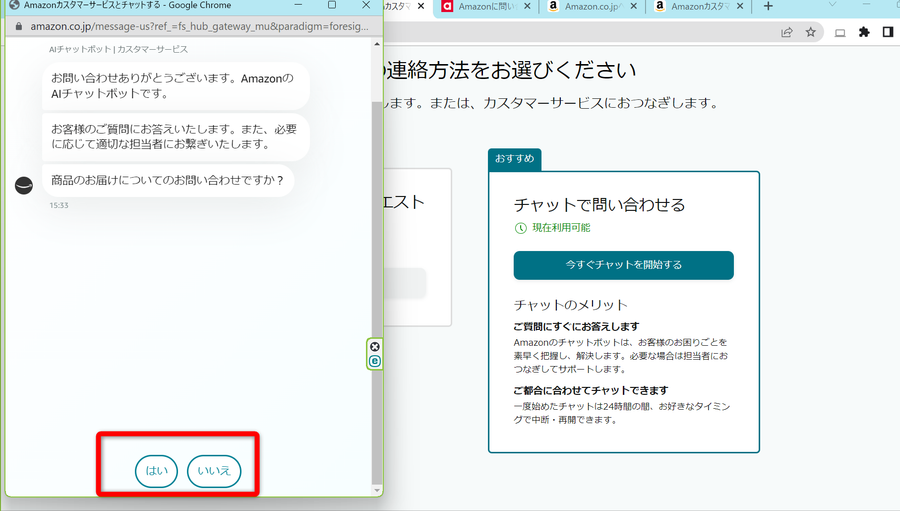900x511 pixels.
Task: Click the おすすめ recommended label tab
Action: pos(514,159)
